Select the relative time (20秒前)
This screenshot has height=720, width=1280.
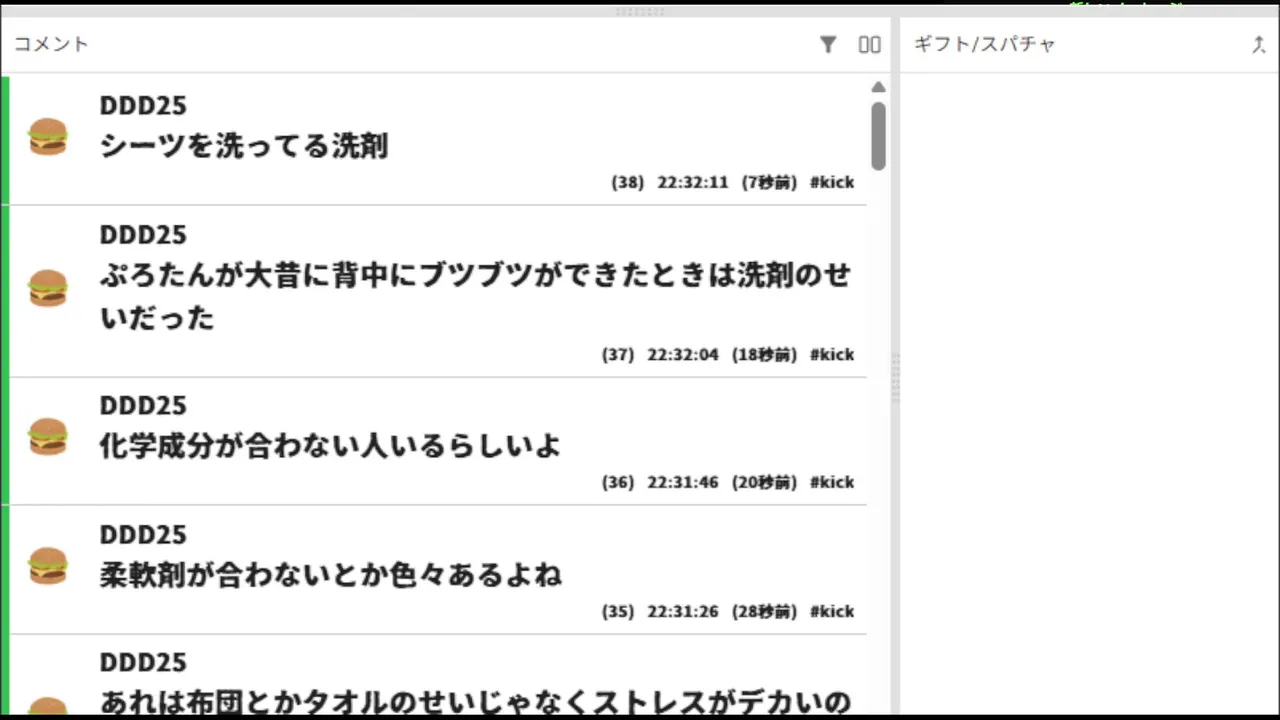[x=764, y=482]
